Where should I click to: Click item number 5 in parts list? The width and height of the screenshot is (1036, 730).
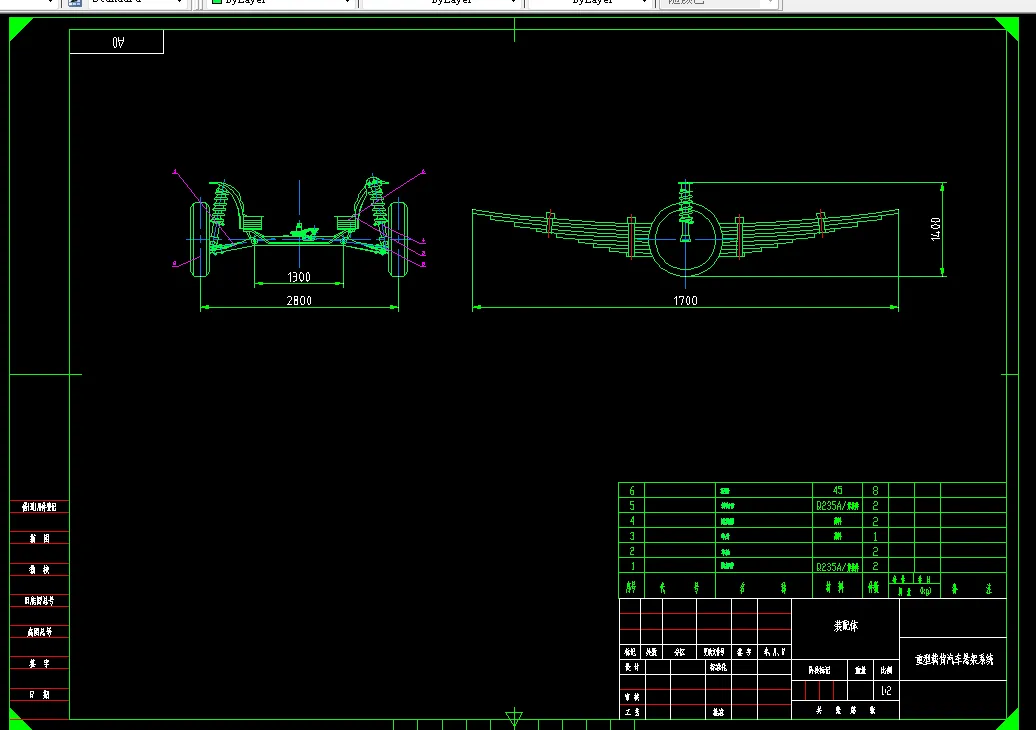[632, 505]
